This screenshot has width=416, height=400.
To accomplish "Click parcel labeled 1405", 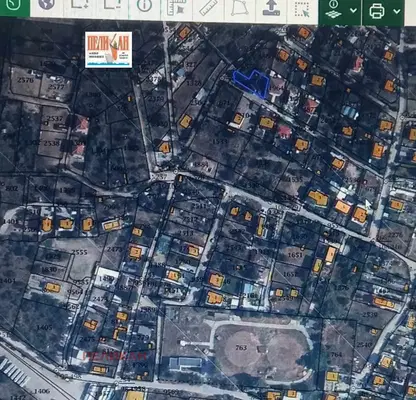I will [x=44, y=327].
